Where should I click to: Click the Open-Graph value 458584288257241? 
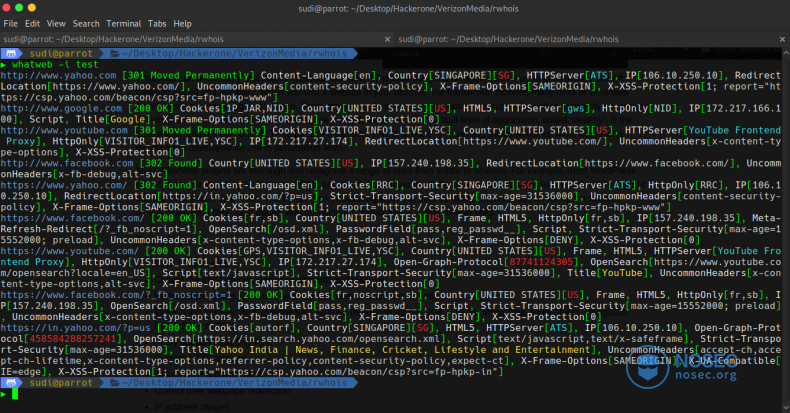pyautogui.click(x=73, y=339)
